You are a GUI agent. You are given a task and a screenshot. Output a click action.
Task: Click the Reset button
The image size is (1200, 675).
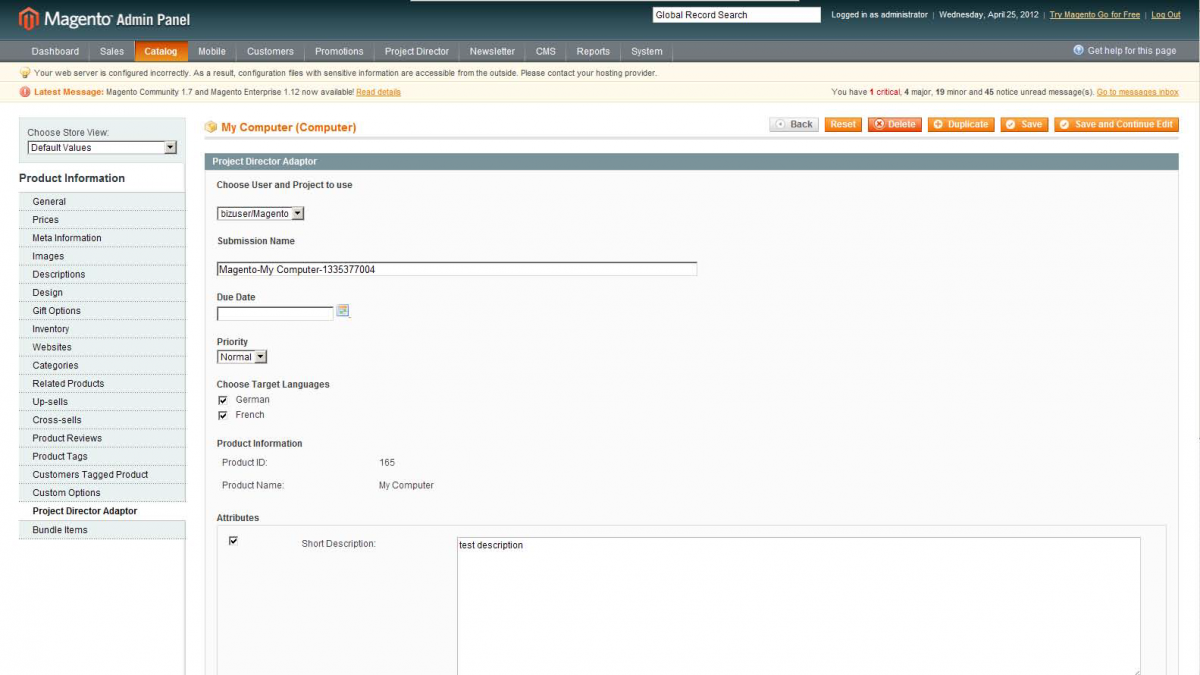[x=843, y=125]
